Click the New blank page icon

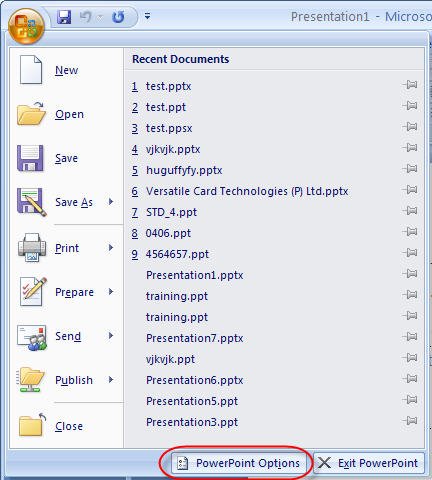31,70
